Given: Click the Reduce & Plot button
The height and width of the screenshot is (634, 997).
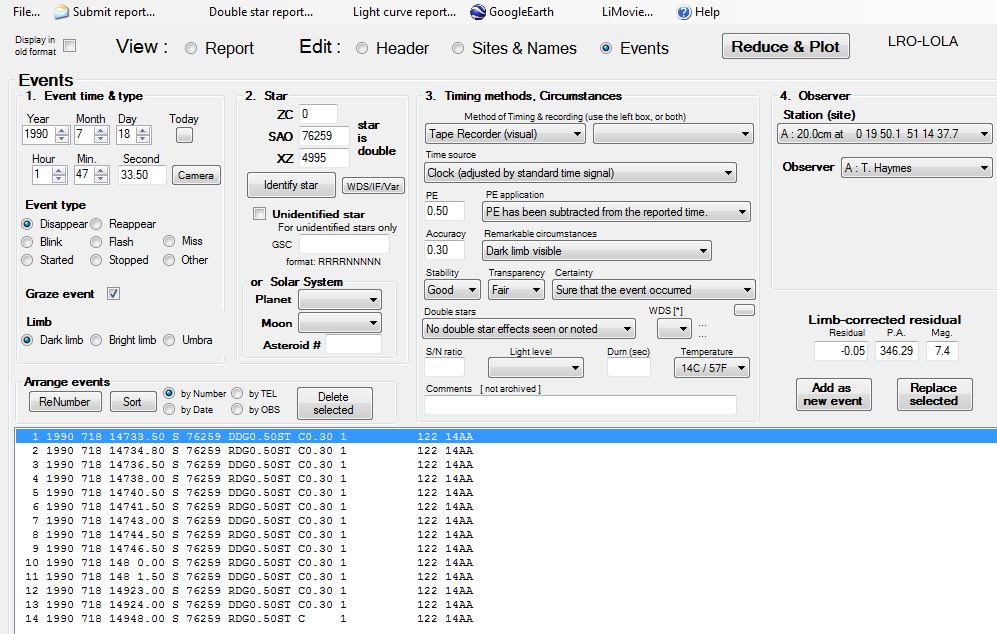Looking at the screenshot, I should [785, 47].
